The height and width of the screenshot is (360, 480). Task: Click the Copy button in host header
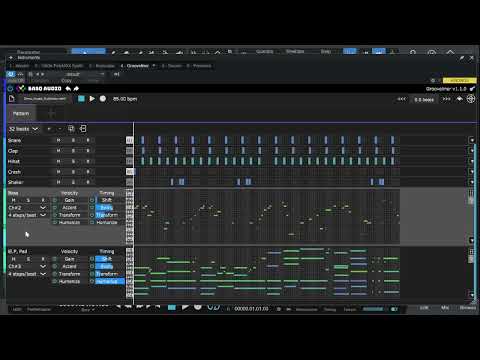(66, 81)
